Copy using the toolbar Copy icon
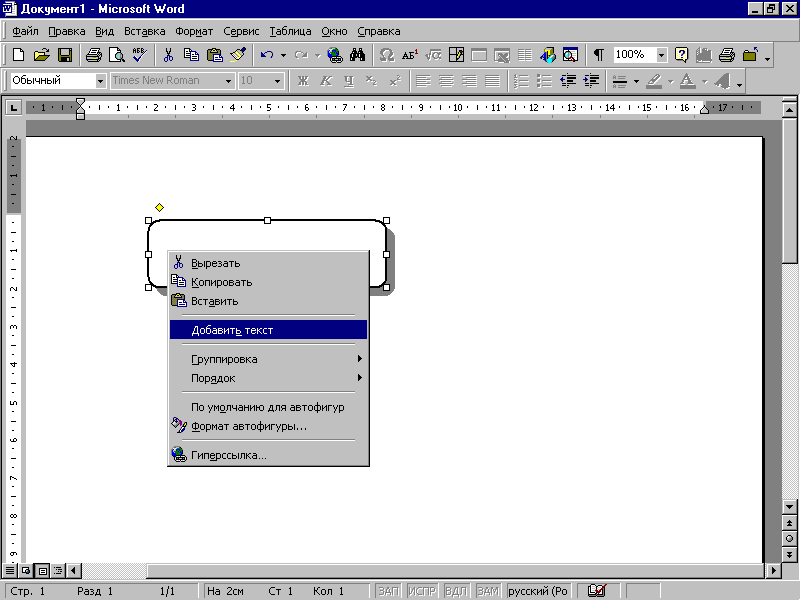Image resolution: width=800 pixels, height=600 pixels. click(191, 55)
